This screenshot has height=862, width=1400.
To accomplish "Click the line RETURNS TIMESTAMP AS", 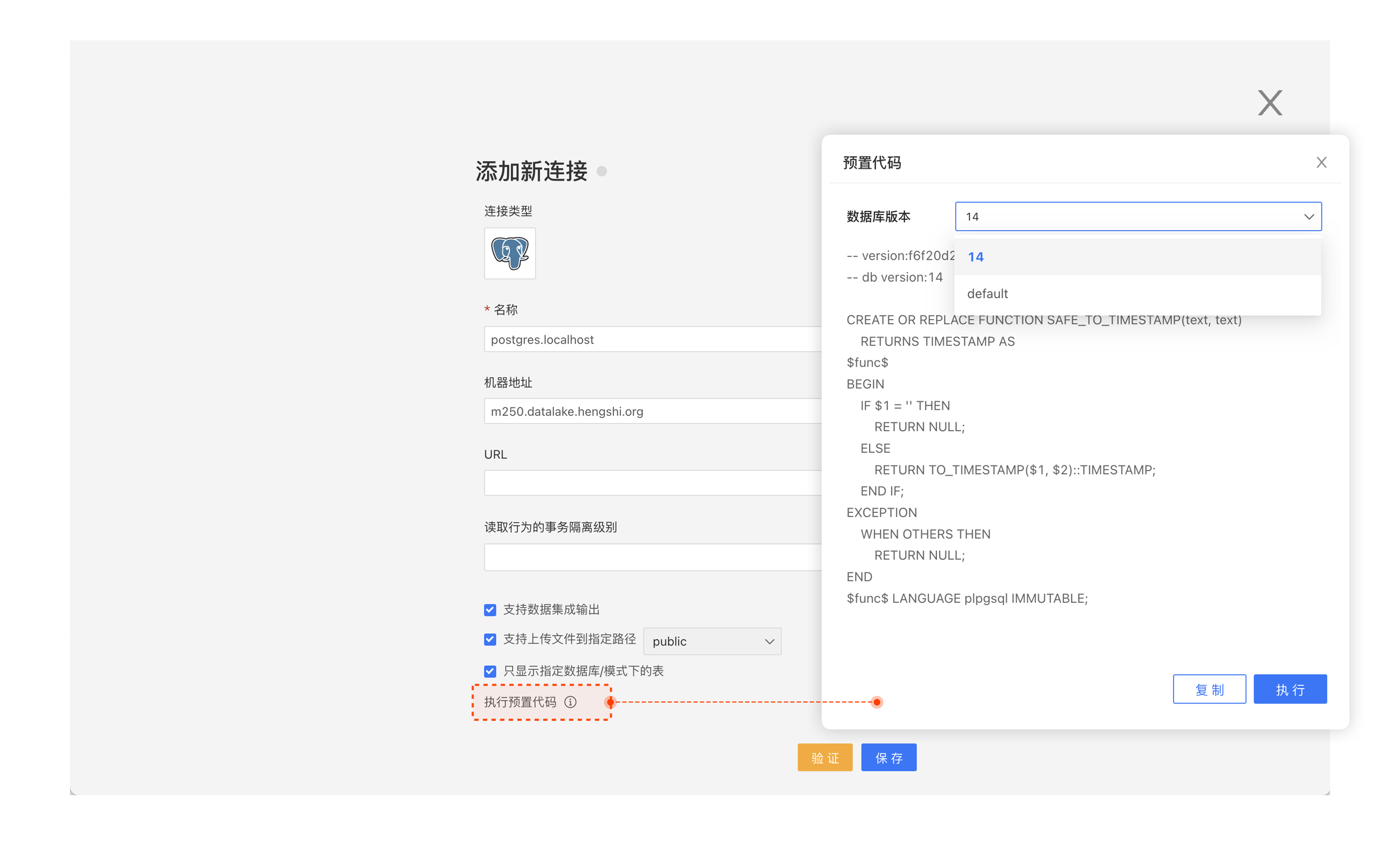I will pyautogui.click(x=937, y=342).
